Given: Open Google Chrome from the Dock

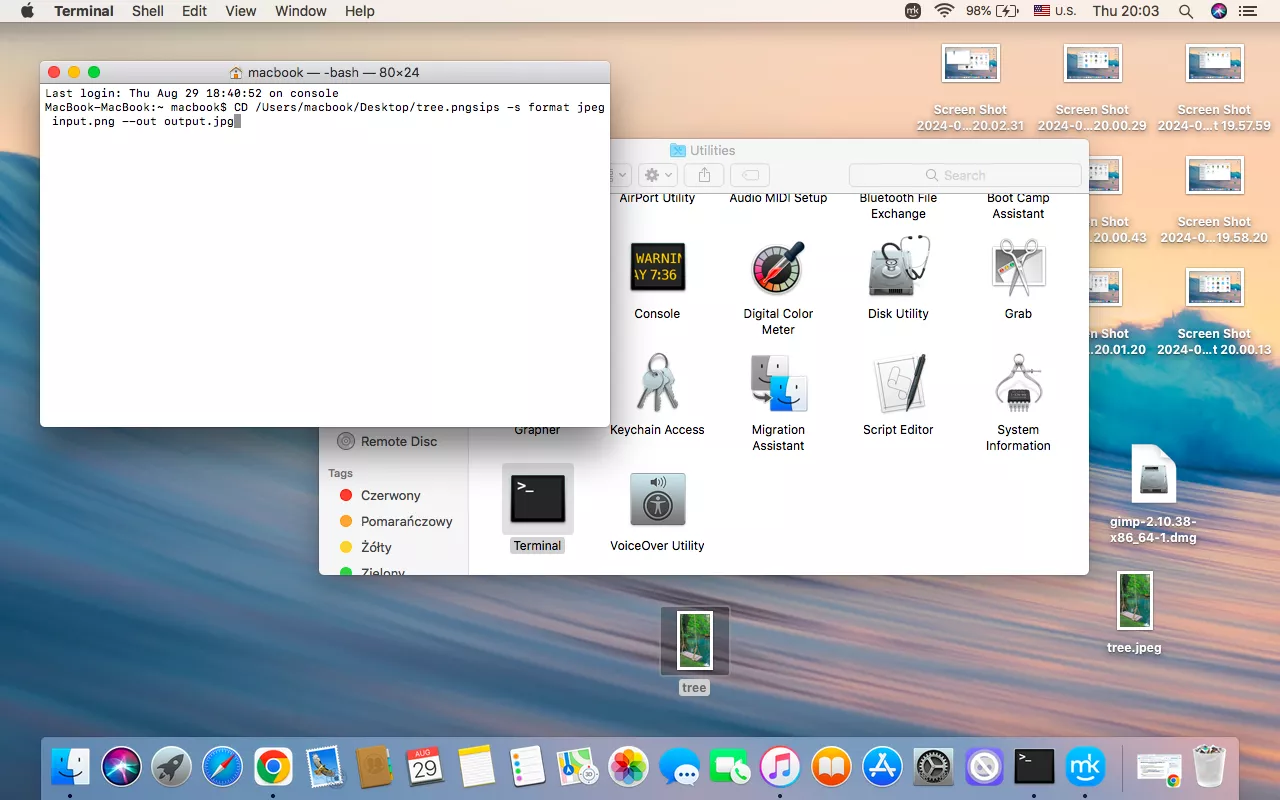Looking at the screenshot, I should 272,767.
